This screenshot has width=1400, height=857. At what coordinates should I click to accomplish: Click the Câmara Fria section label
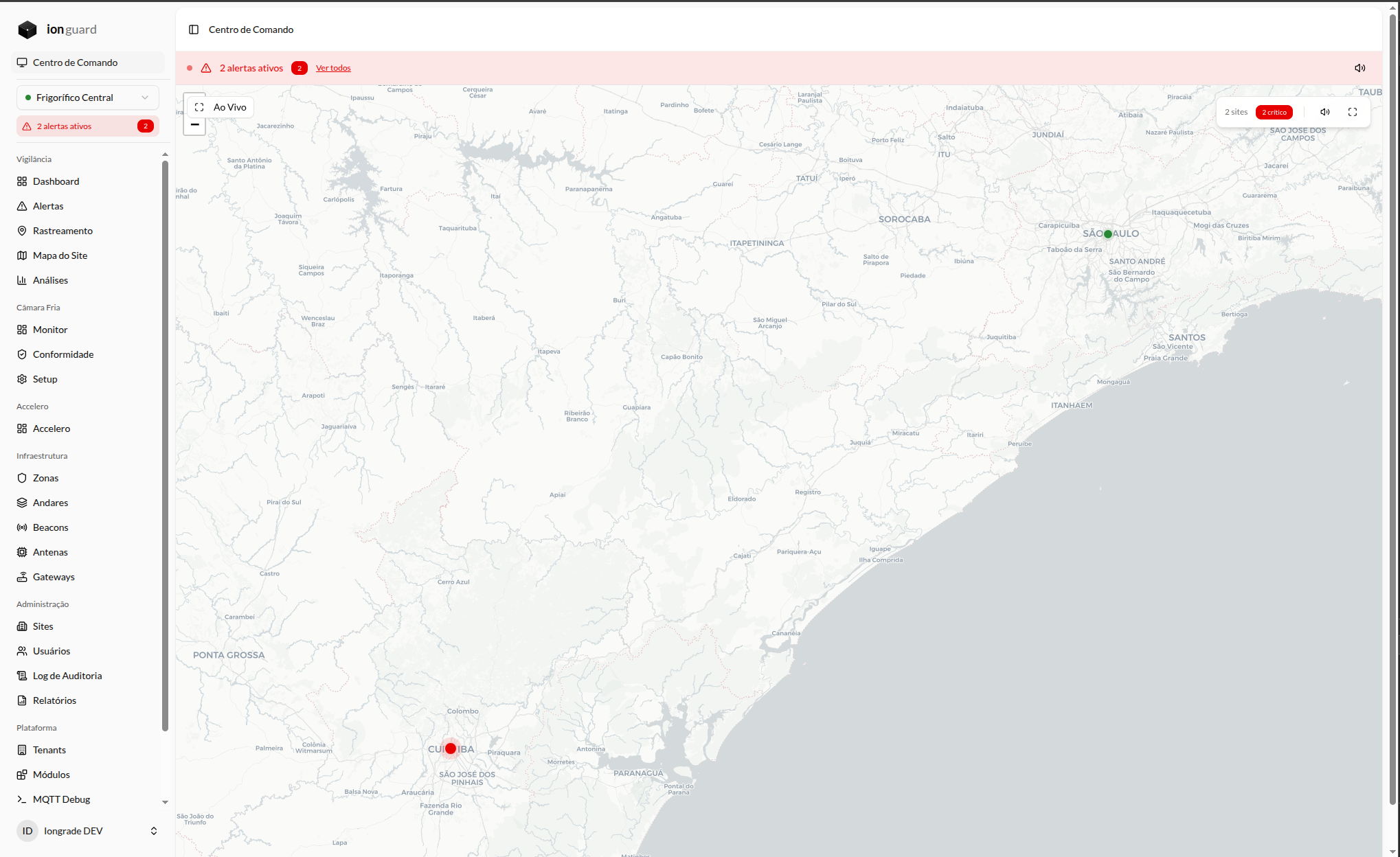pyautogui.click(x=38, y=308)
